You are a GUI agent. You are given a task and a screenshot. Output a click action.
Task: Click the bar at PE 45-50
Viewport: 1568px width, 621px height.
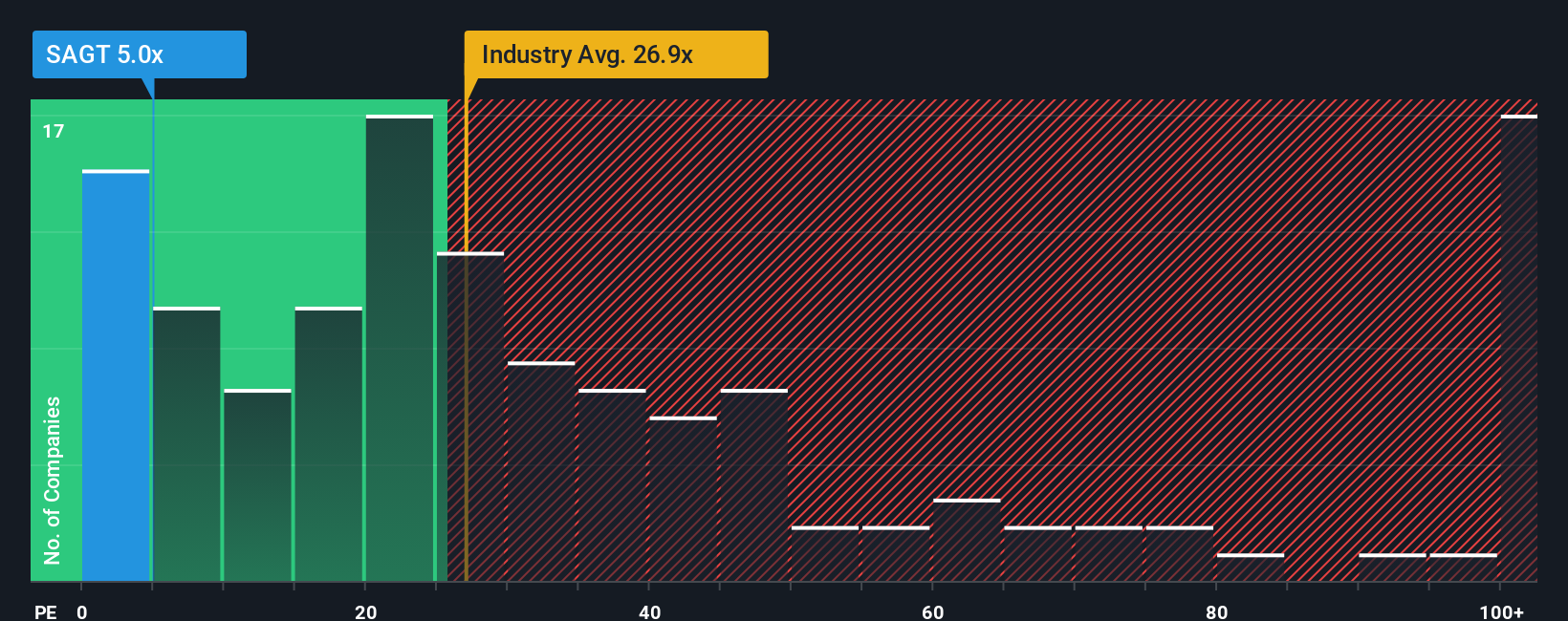754,485
